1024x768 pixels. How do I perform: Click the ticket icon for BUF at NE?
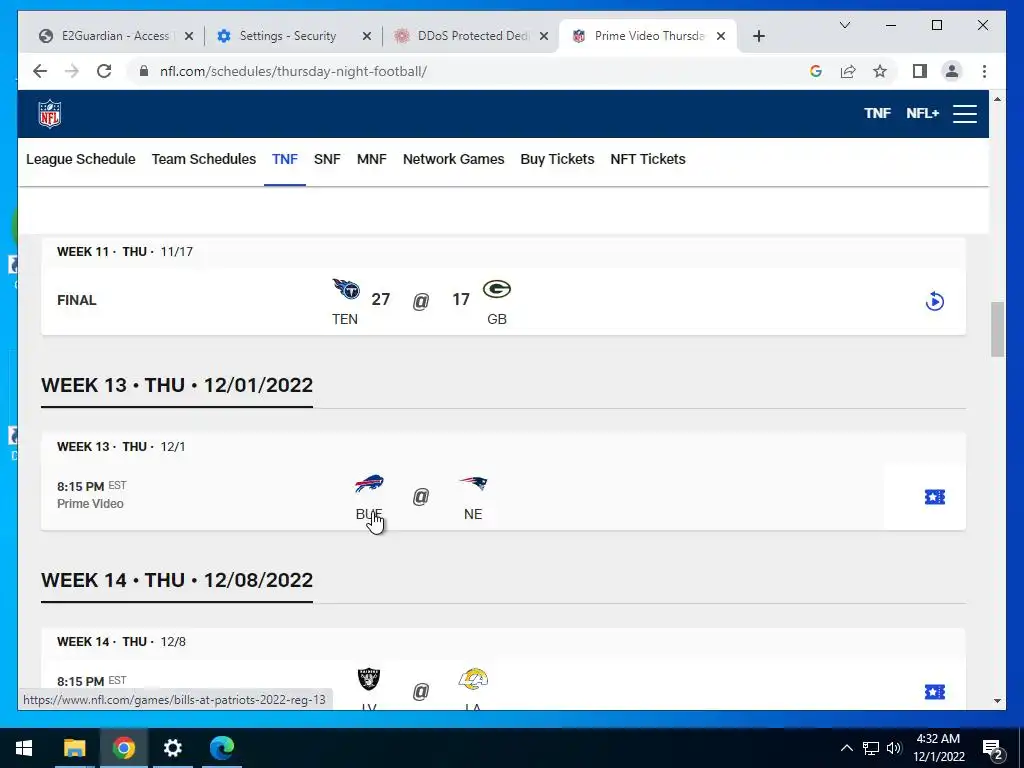[x=935, y=497]
